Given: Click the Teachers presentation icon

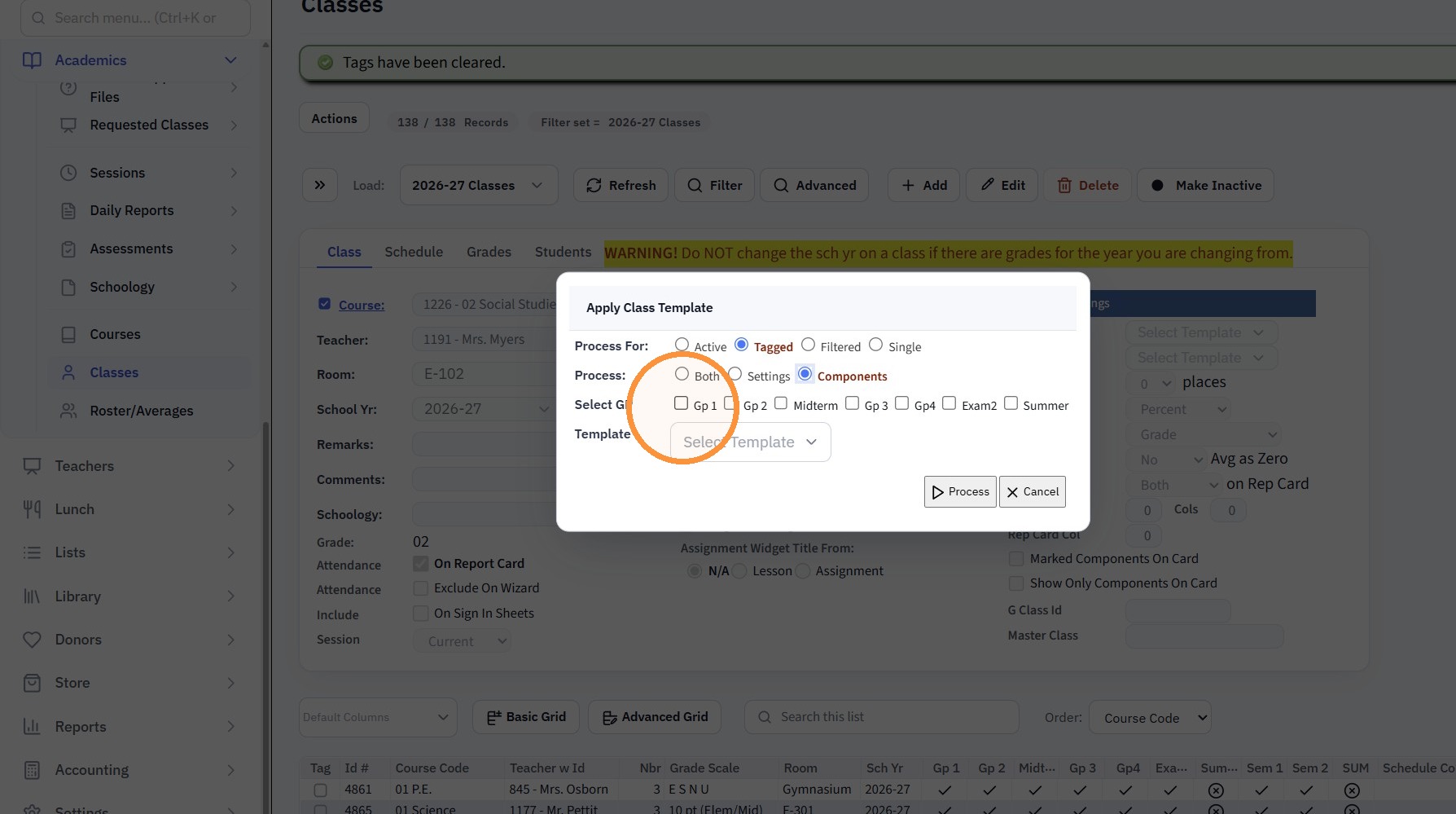Looking at the screenshot, I should click(32, 466).
